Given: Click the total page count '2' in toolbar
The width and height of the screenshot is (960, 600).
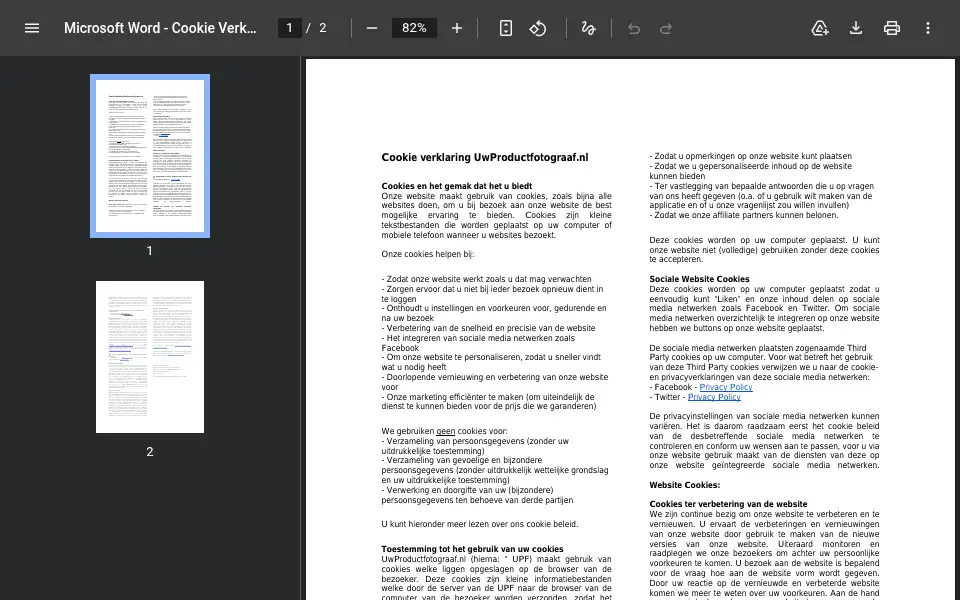Looking at the screenshot, I should pyautogui.click(x=323, y=28).
